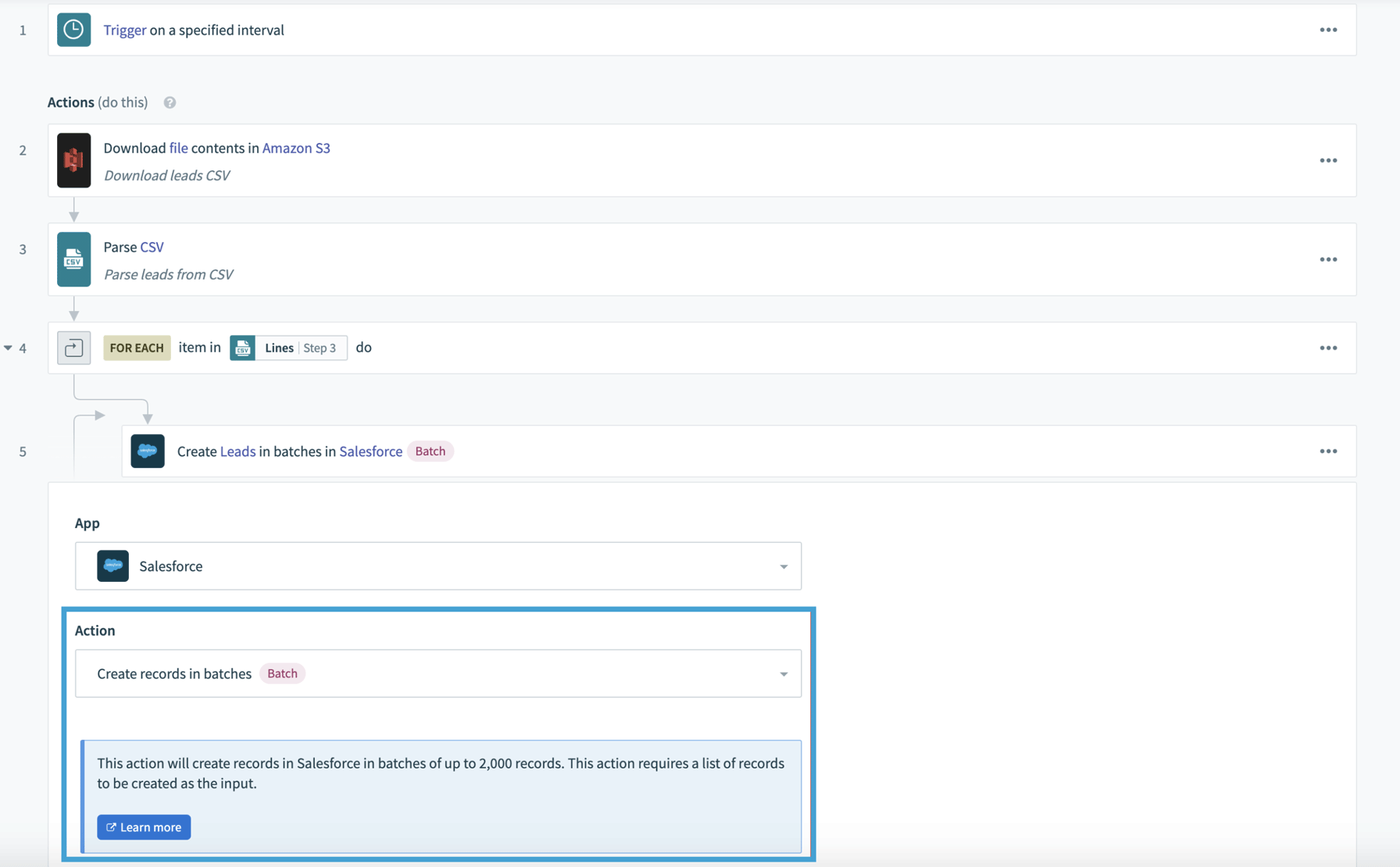Open the three-dot menu for the For Each step

(x=1328, y=348)
